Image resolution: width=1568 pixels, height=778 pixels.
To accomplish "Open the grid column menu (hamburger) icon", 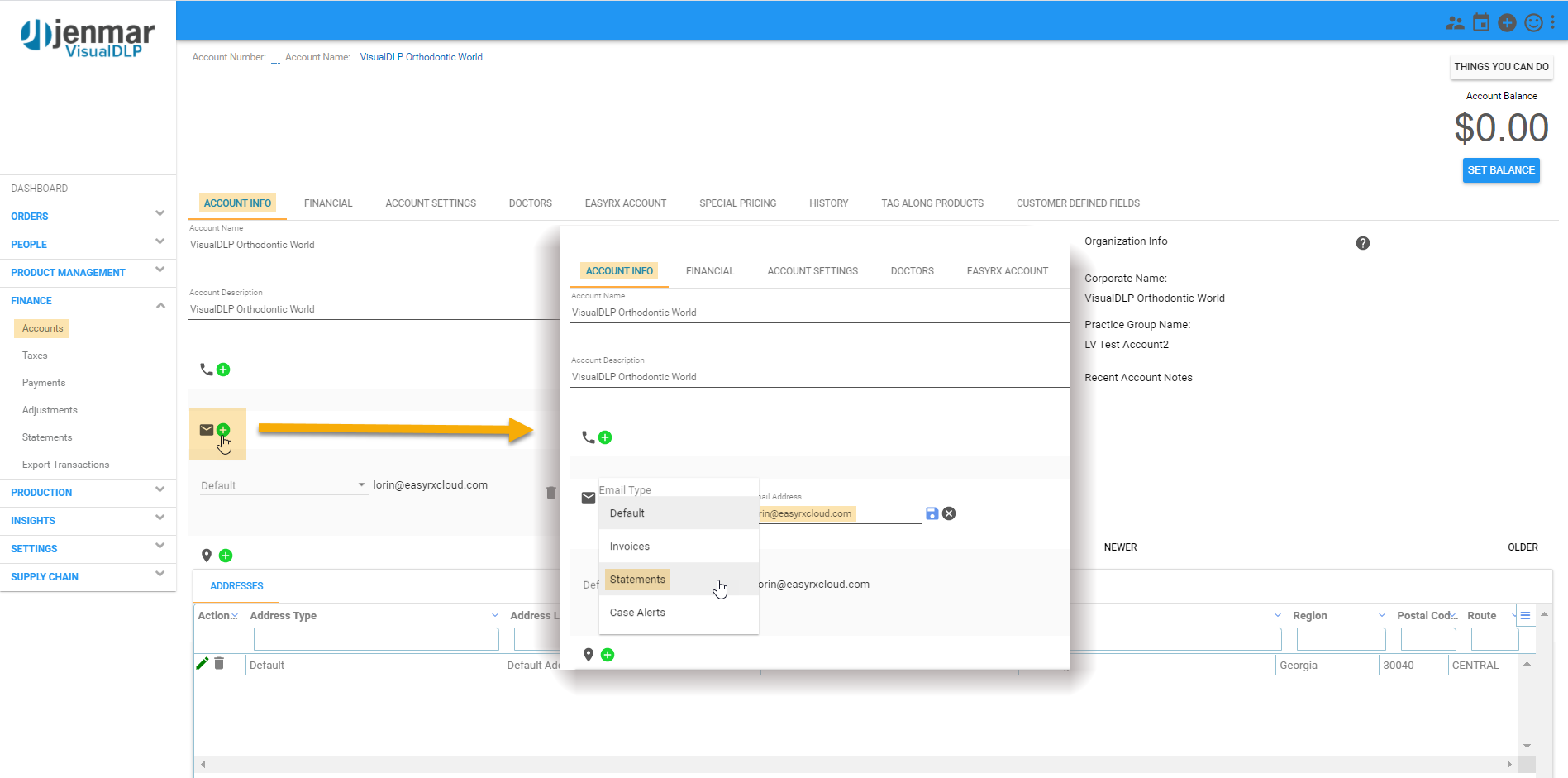I will (1526, 616).
